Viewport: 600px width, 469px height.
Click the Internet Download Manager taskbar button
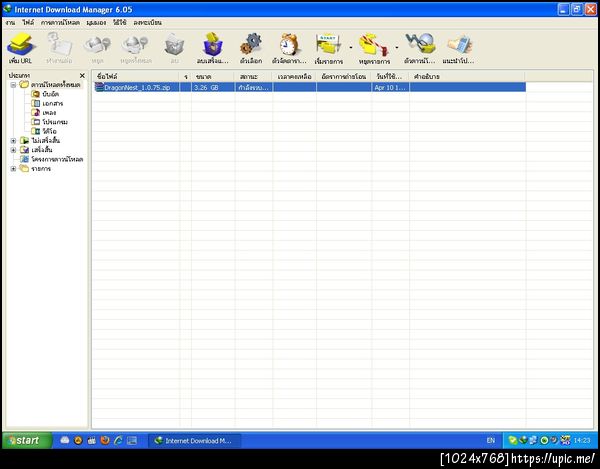pyautogui.click(x=195, y=441)
